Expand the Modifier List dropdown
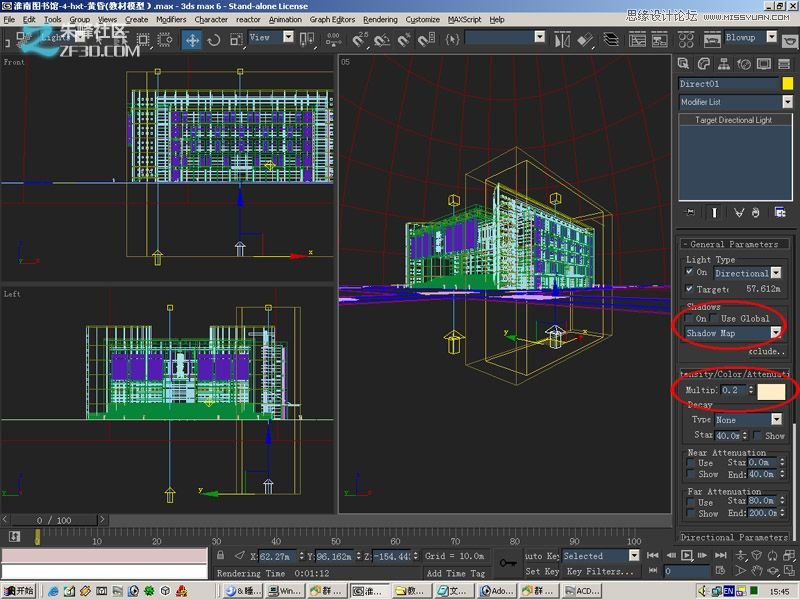The height and width of the screenshot is (600, 800). click(x=787, y=102)
